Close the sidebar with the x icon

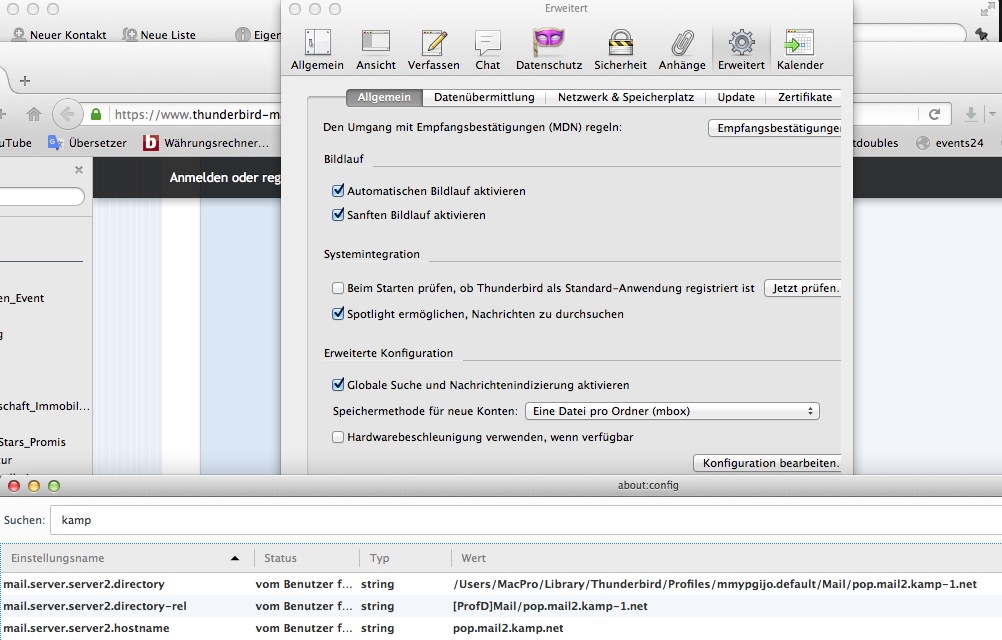[79, 169]
